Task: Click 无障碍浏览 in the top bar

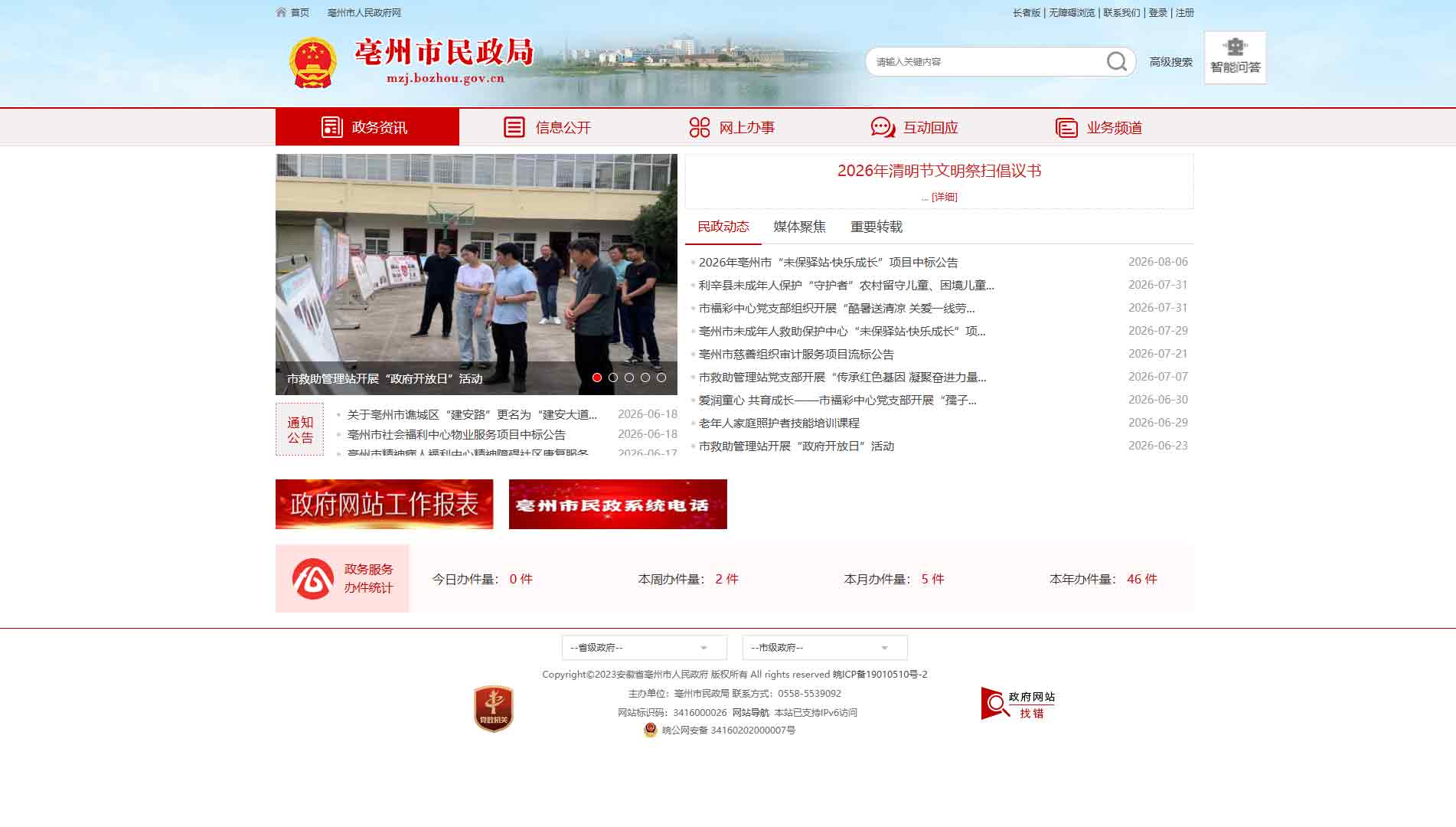Action: pos(1072,12)
